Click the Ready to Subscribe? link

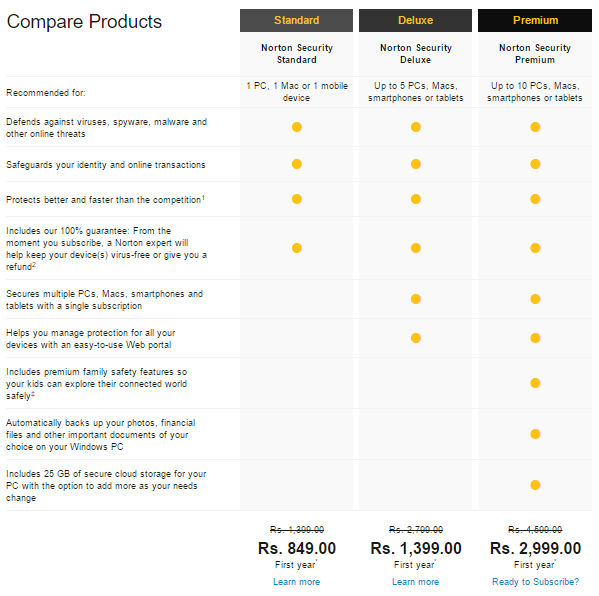tap(535, 581)
